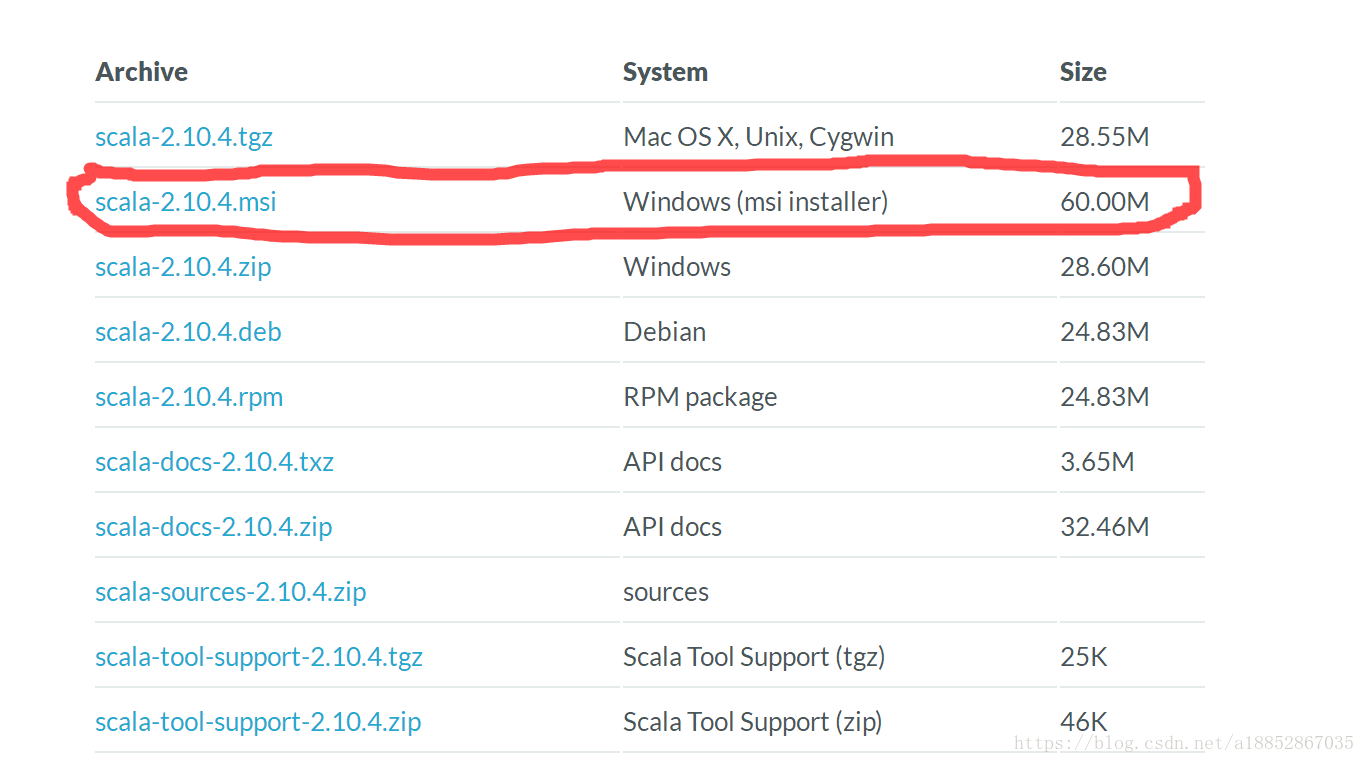Click the scala-2.10.4.deb link
The height and width of the screenshot is (763, 1365).
pyautogui.click(x=188, y=332)
